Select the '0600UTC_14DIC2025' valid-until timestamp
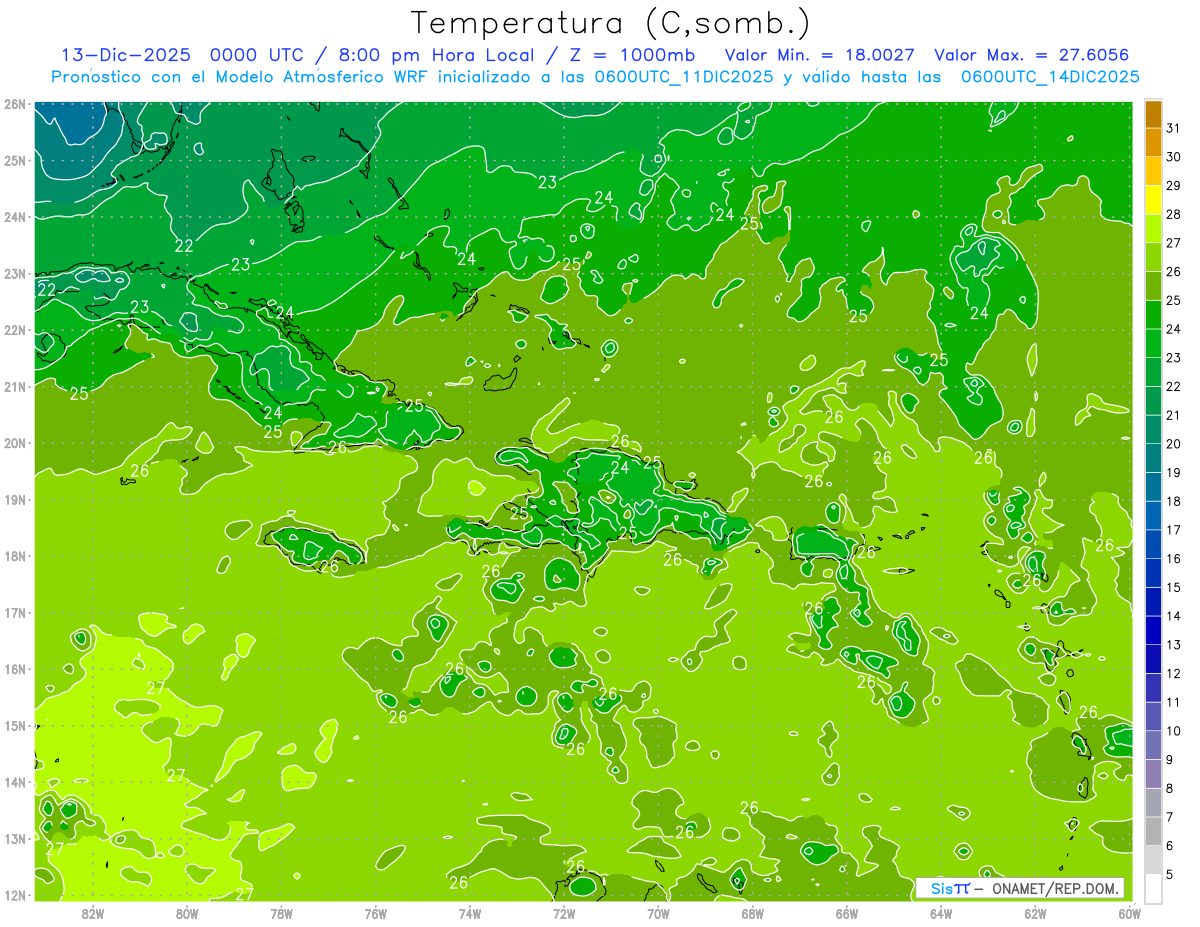 coord(1050,77)
